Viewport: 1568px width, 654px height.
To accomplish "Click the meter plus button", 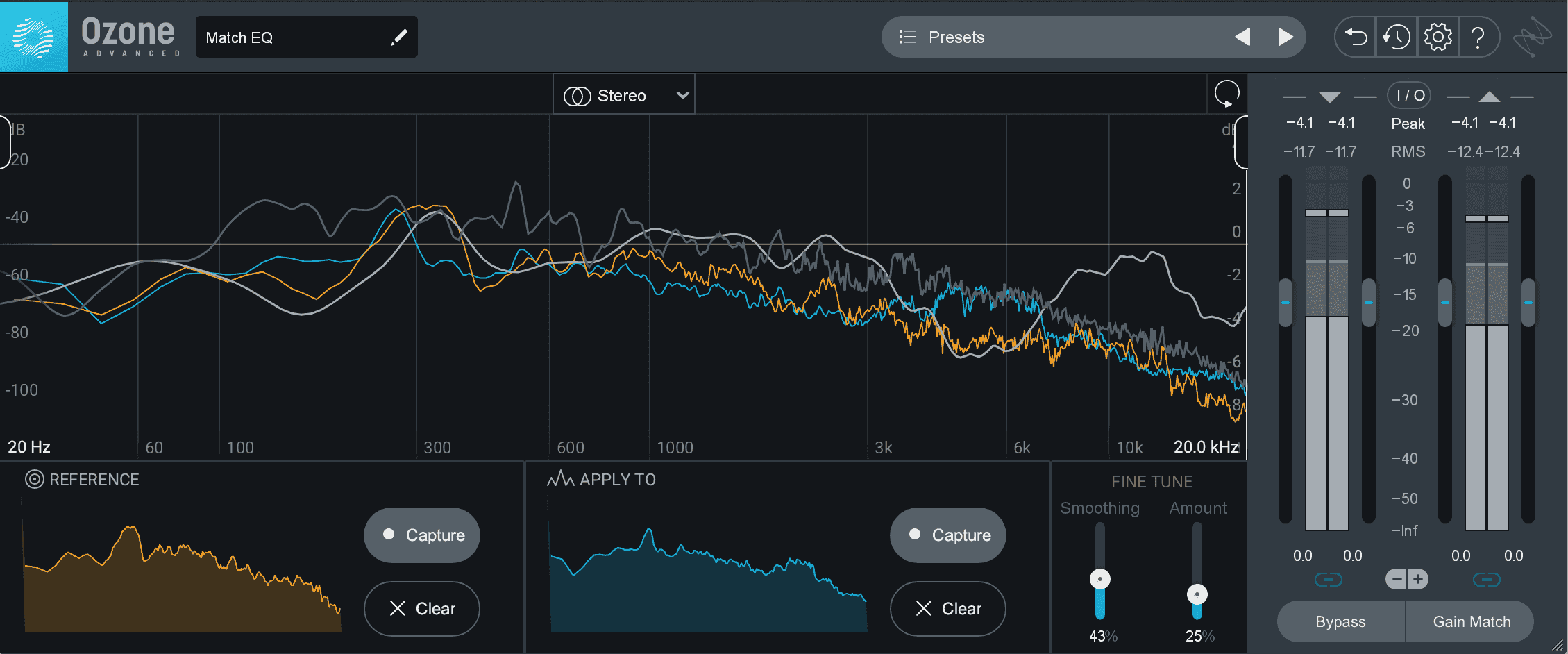I will 1418,579.
